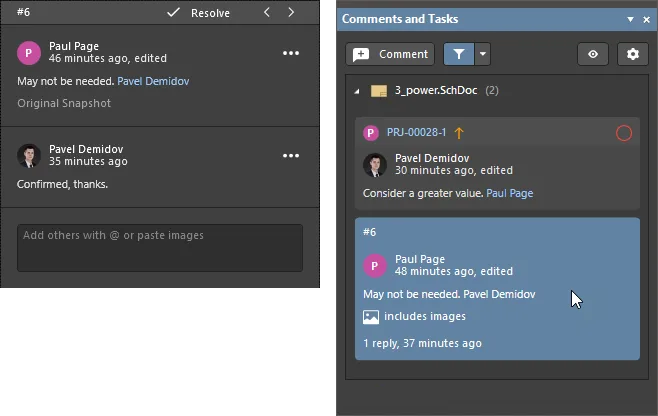Click the filter funnel icon
This screenshot has width=658, height=416.
coord(458,54)
